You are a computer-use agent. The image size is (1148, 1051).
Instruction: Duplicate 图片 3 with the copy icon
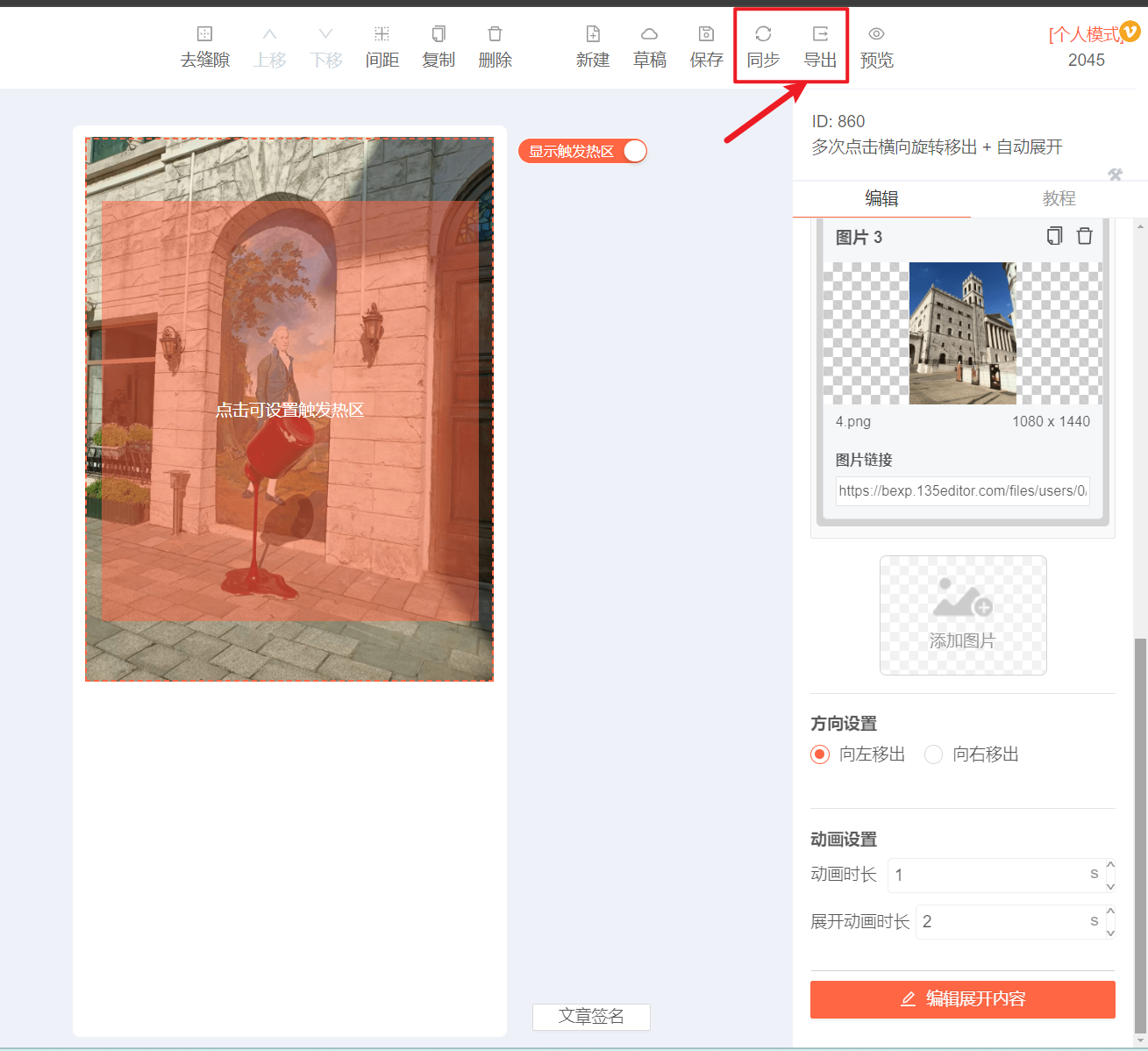point(1054,236)
